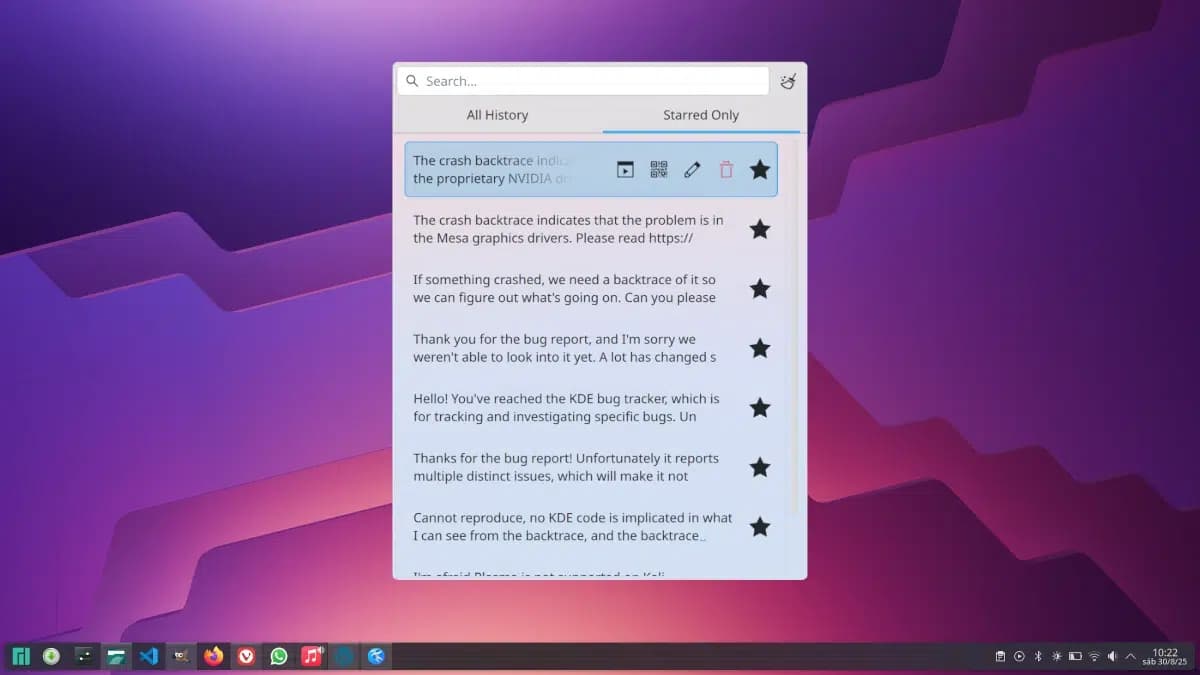Unstar the selected NVIDIA drivers entry

coord(760,170)
